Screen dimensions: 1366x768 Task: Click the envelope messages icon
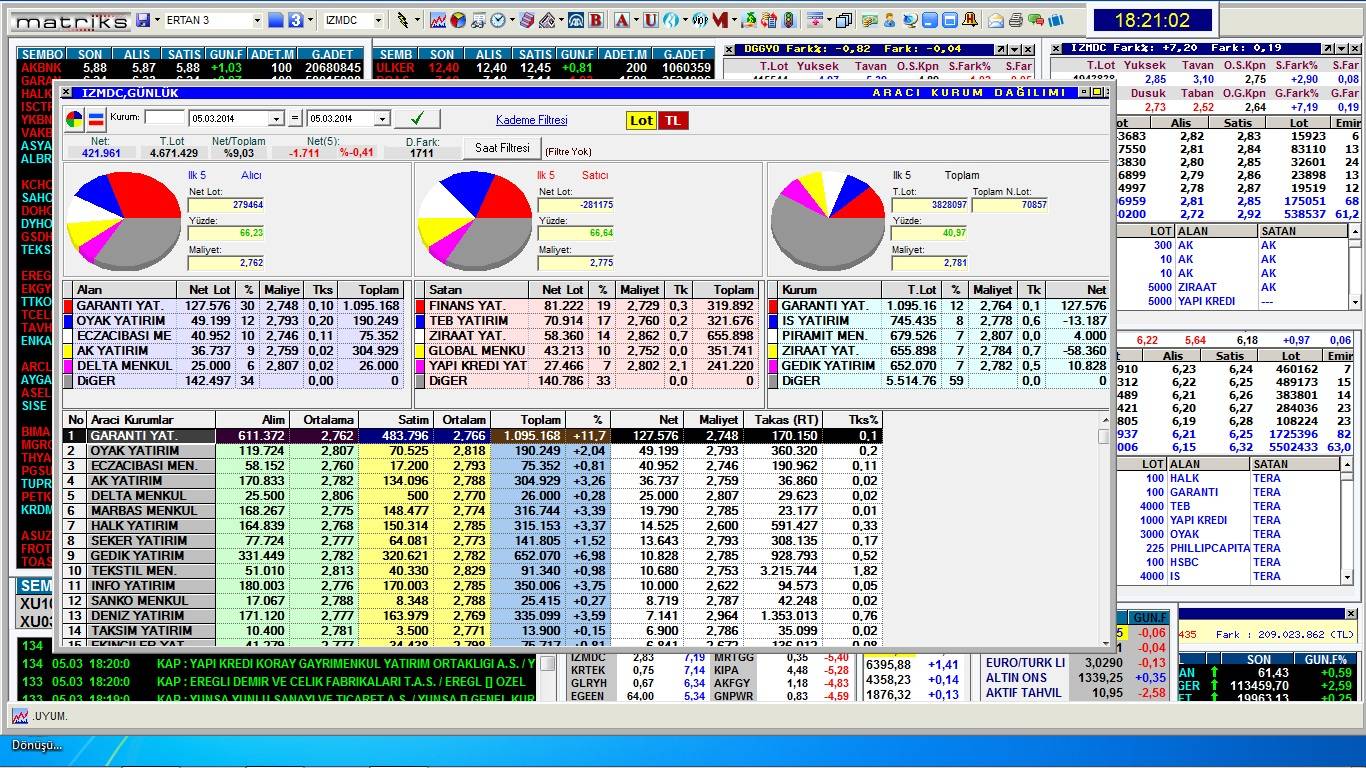996,20
